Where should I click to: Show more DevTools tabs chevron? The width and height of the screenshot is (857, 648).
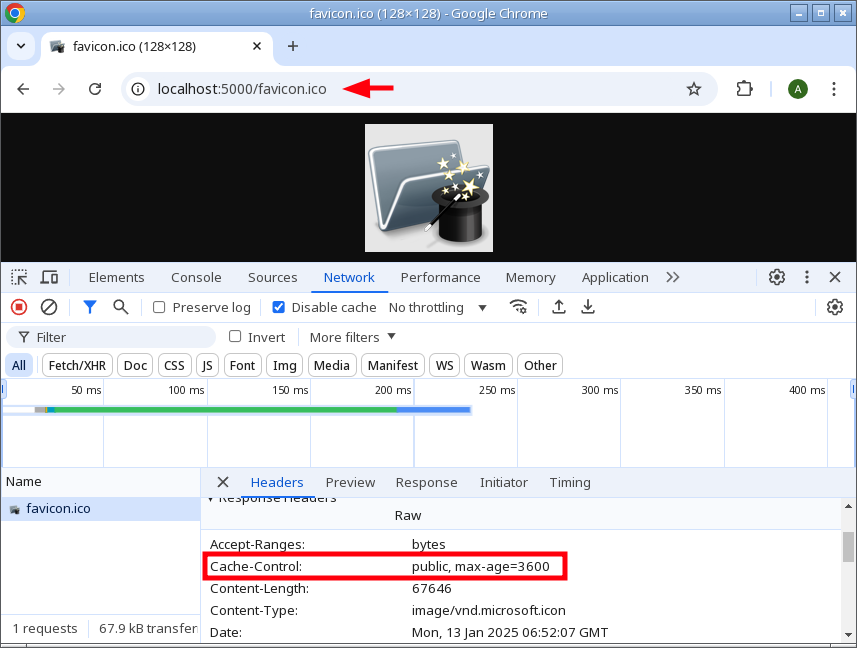(x=673, y=278)
